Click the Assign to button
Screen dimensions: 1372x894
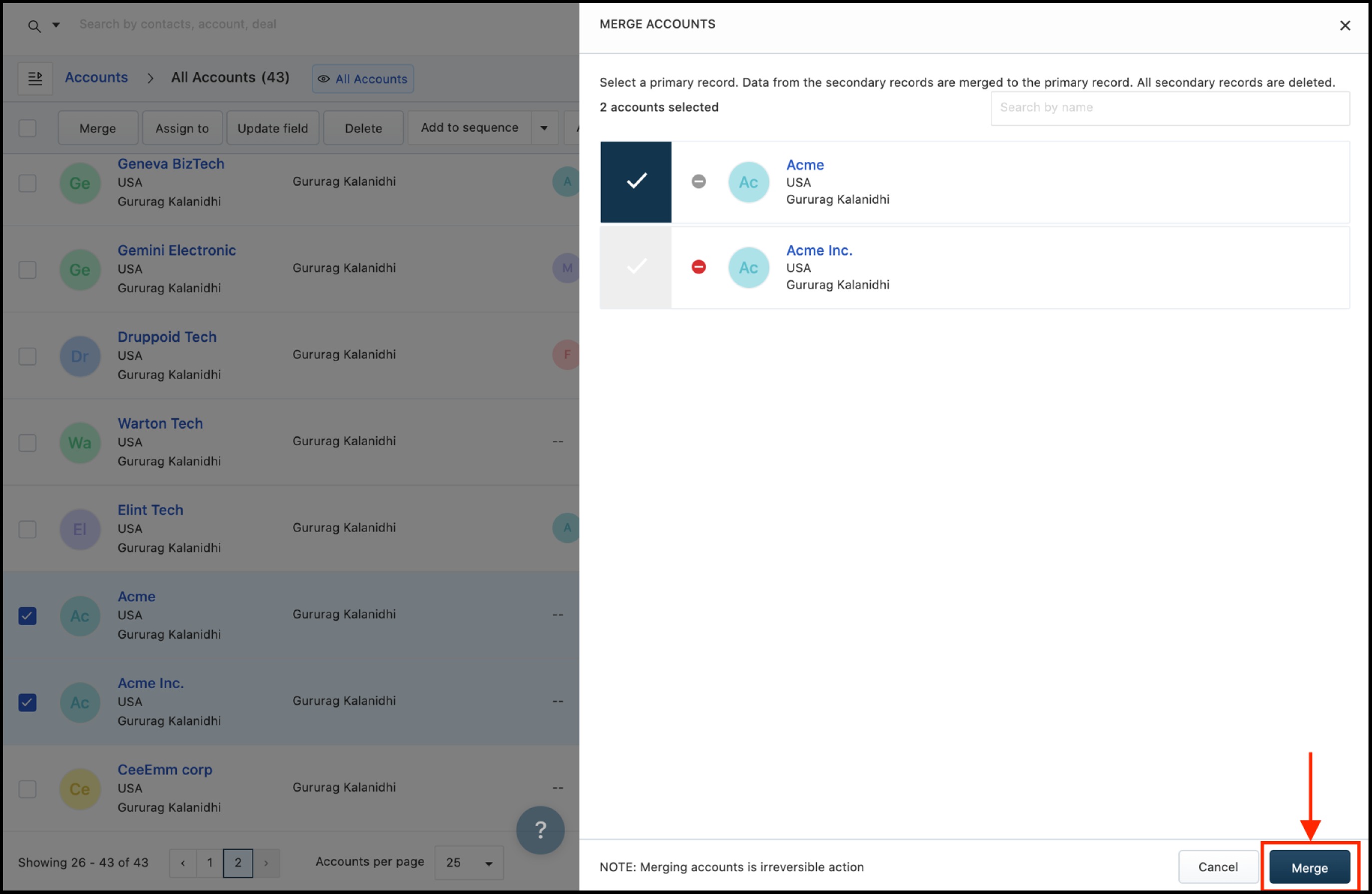coord(182,128)
